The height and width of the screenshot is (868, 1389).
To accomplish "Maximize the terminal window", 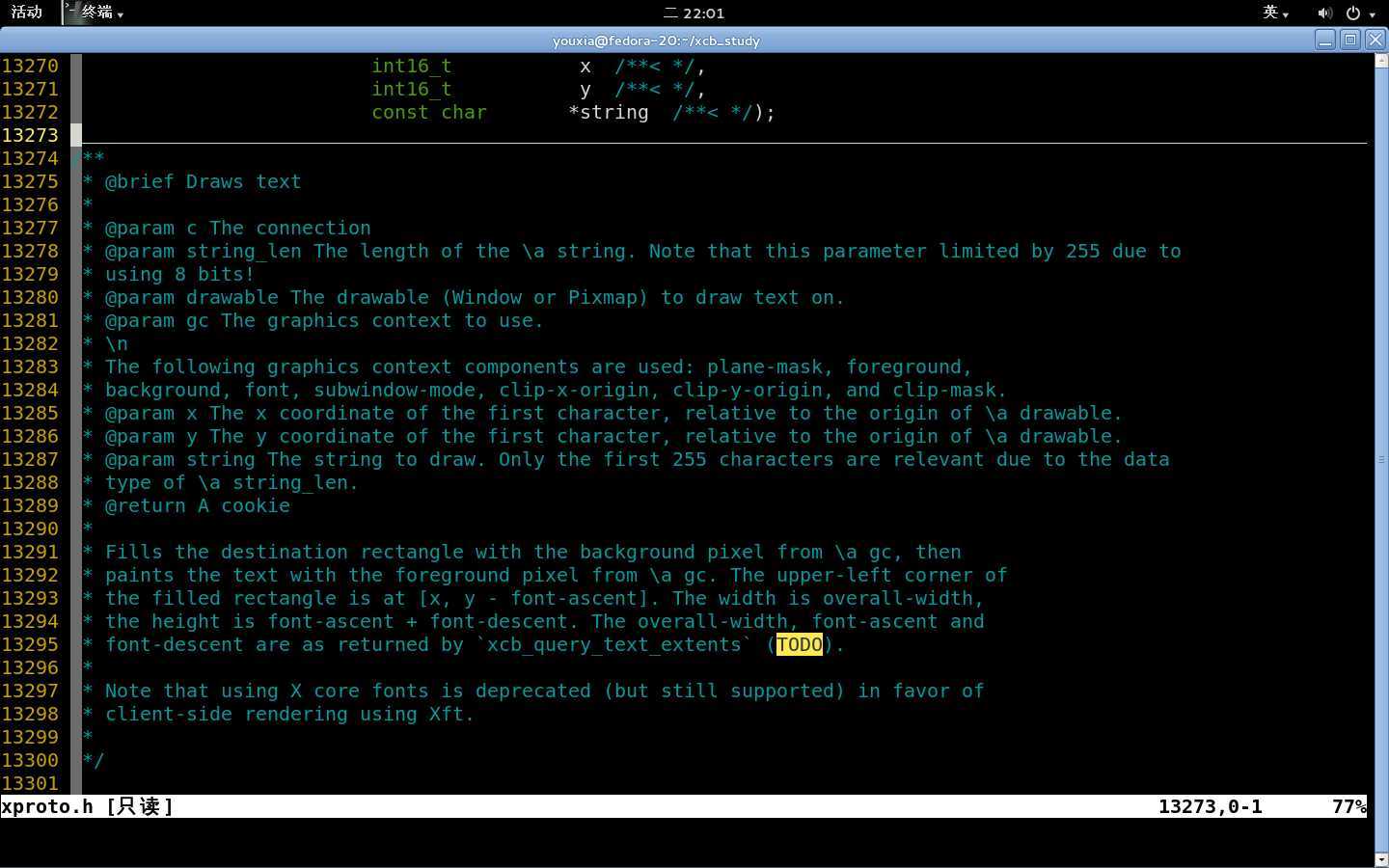I will point(1350,40).
